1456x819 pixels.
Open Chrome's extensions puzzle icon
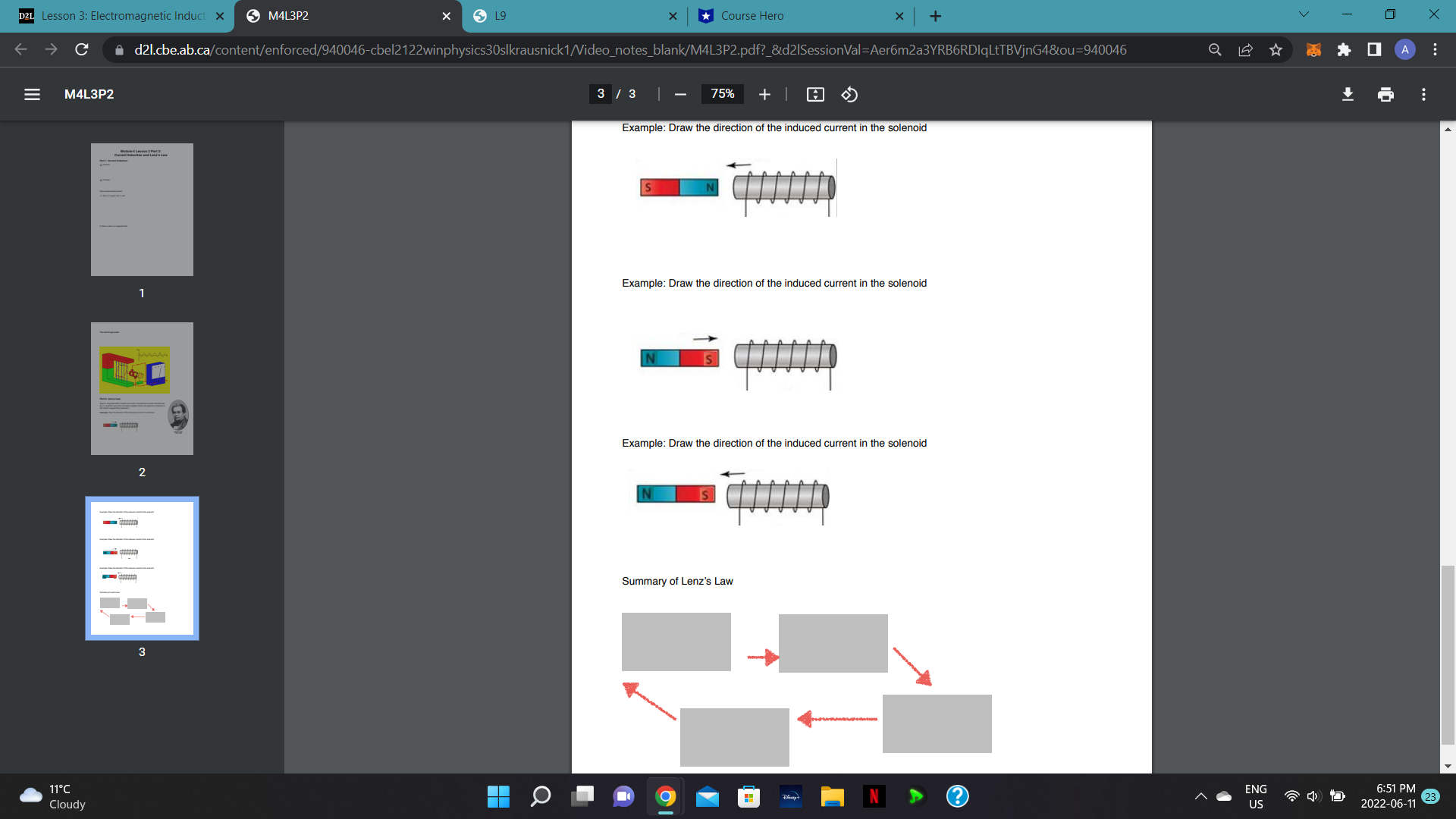tap(1345, 49)
